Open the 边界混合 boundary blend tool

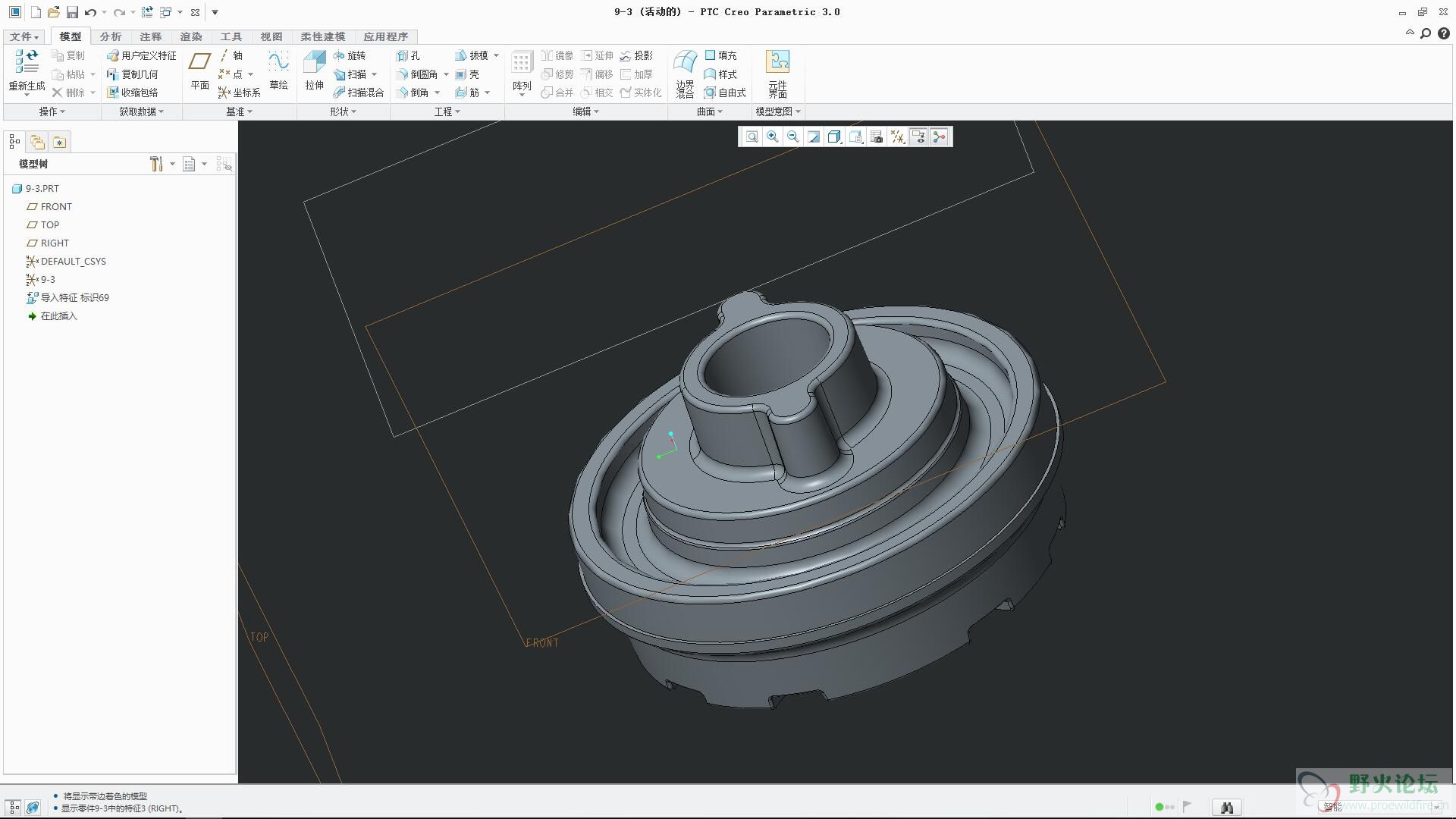click(x=685, y=74)
